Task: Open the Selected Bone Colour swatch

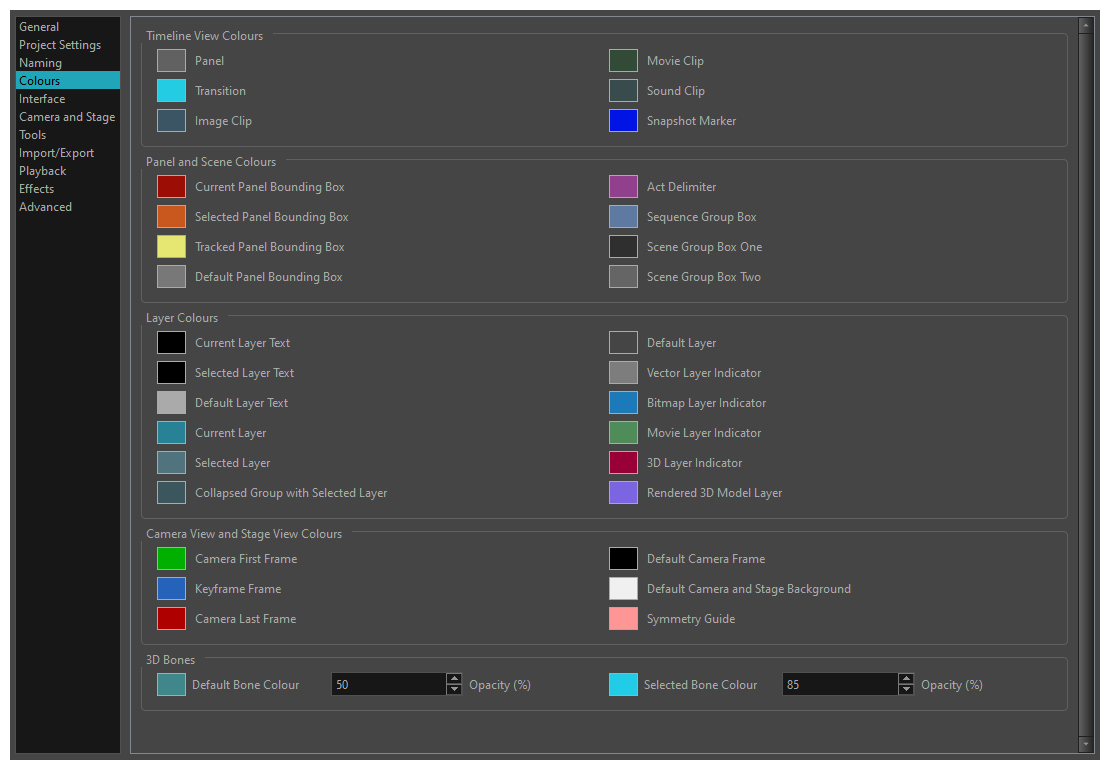Action: pyautogui.click(x=623, y=685)
